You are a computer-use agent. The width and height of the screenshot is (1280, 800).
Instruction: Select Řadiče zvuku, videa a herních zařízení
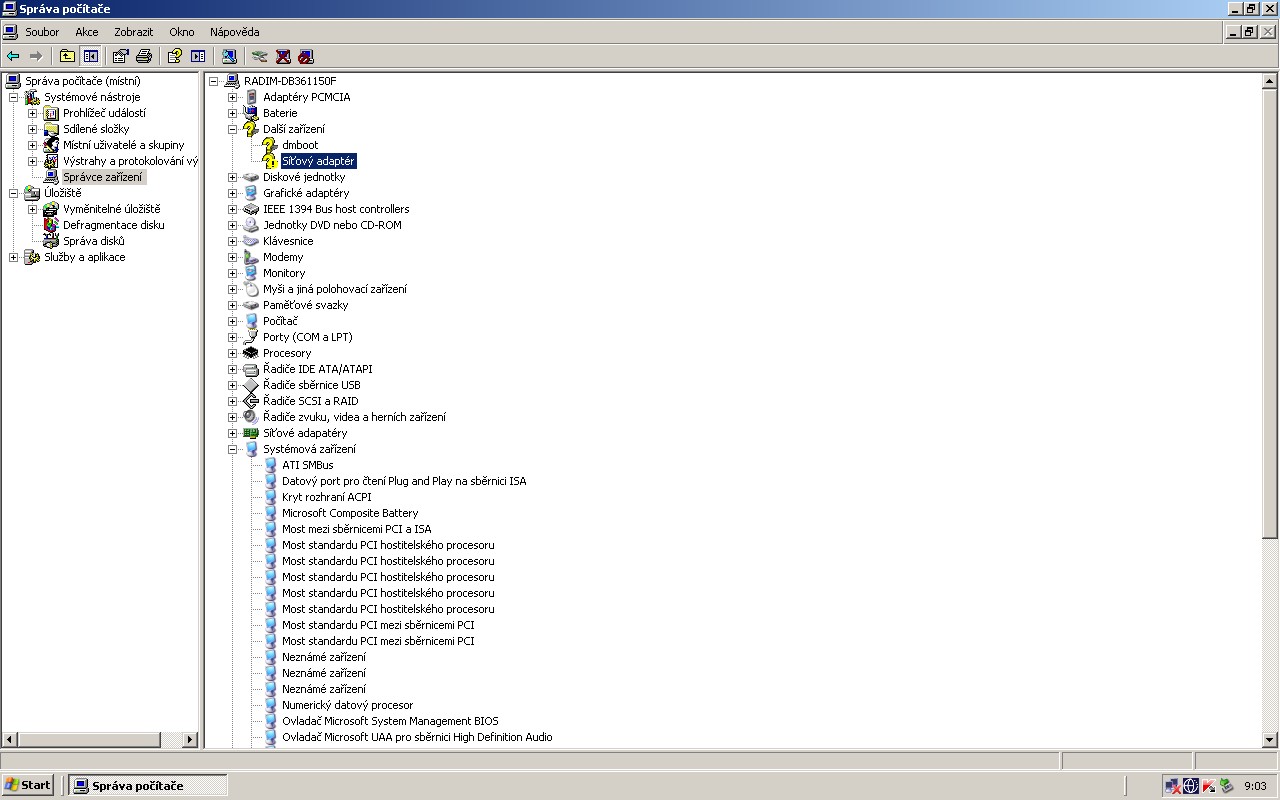coord(354,417)
